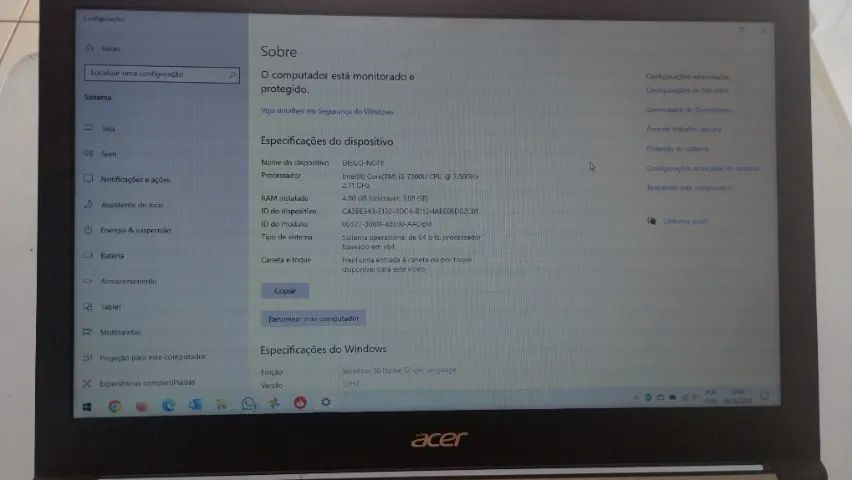
Task: Click the Settings gear on taskbar
Action: coord(325,402)
